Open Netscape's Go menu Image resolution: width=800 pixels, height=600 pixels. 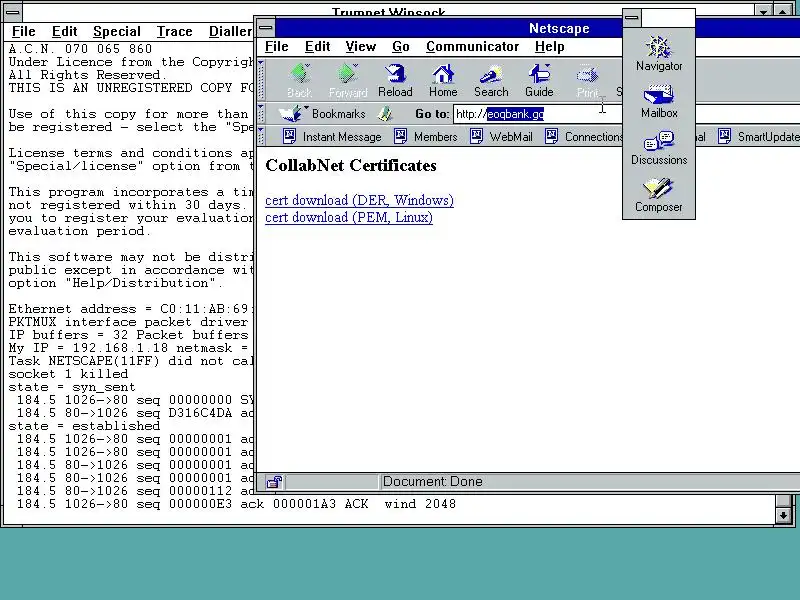[x=401, y=46]
